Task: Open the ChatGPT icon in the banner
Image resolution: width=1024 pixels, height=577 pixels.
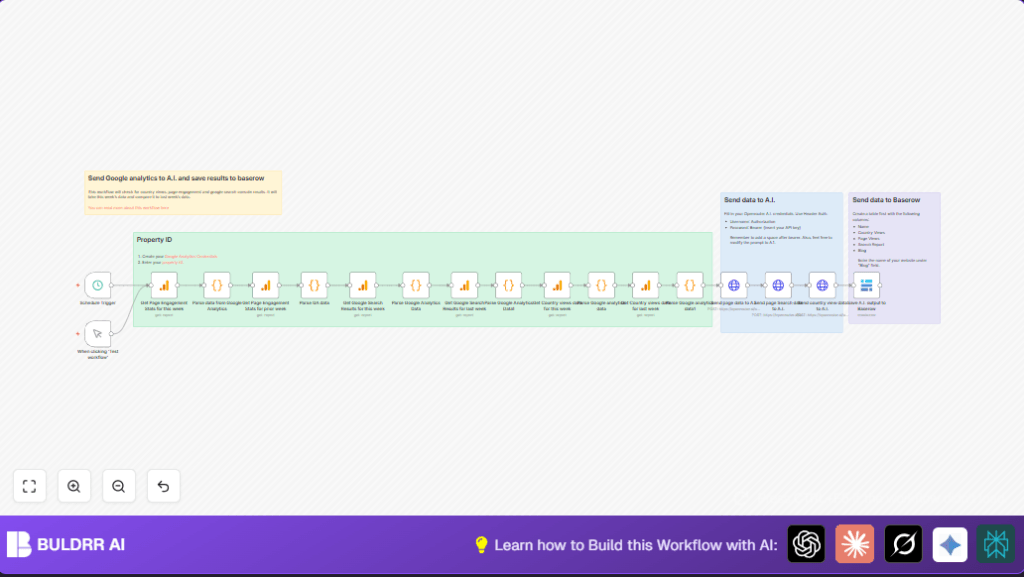Action: [807, 544]
